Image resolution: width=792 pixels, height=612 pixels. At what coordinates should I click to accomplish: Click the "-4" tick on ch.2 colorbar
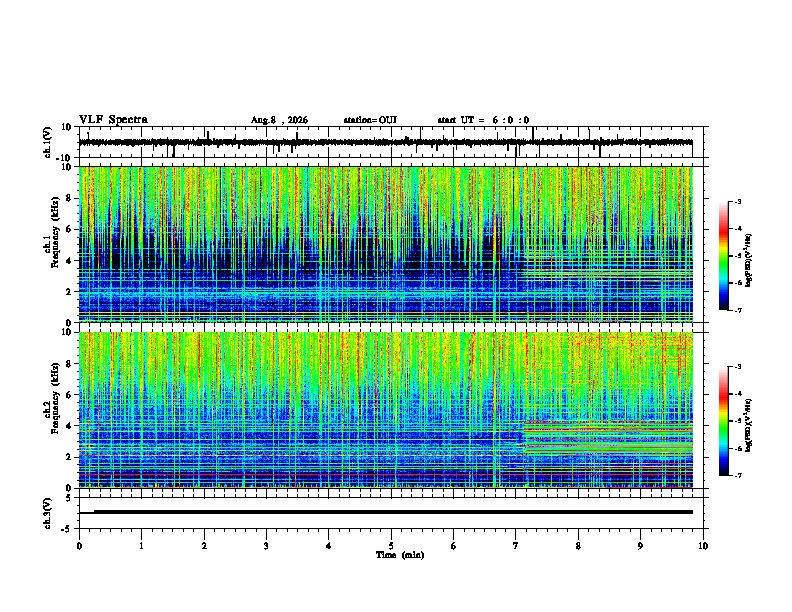(x=738, y=394)
